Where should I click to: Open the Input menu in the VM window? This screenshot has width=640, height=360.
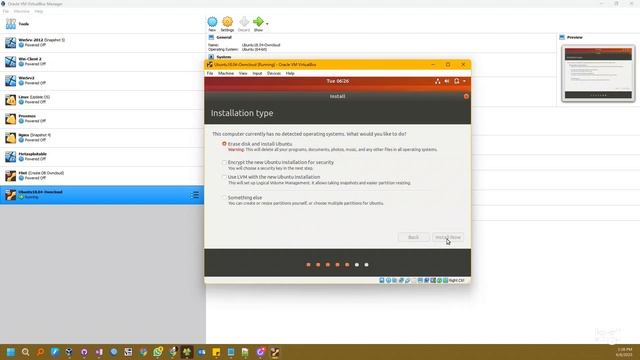[x=257, y=73]
